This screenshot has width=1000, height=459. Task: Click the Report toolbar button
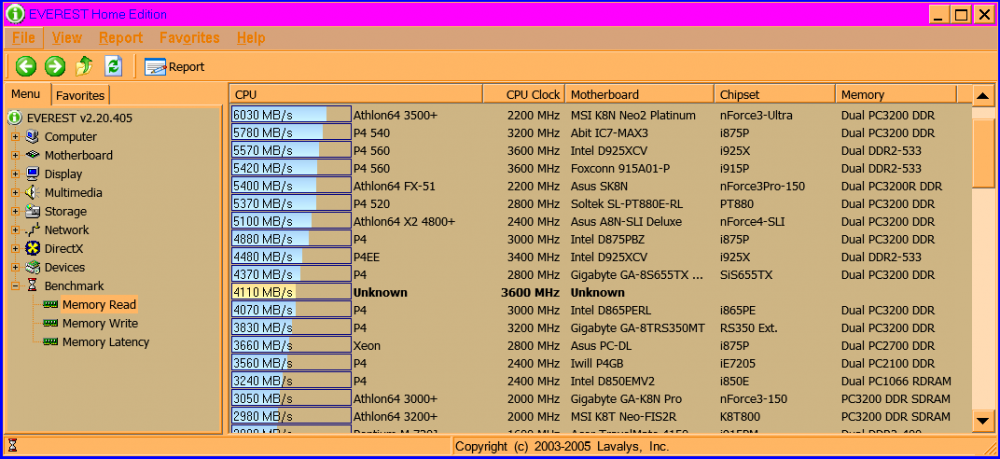tap(175, 67)
